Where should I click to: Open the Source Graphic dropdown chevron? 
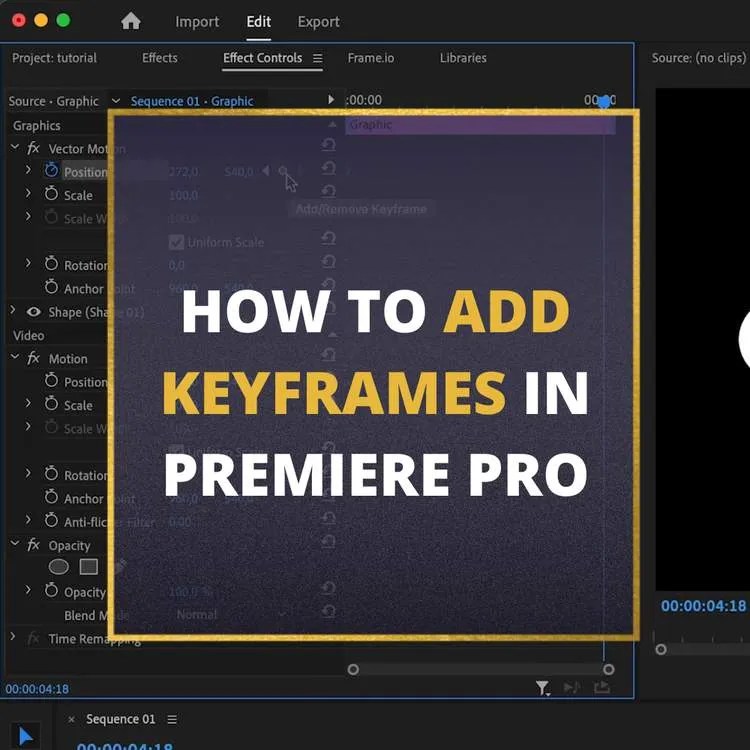pyautogui.click(x=116, y=100)
